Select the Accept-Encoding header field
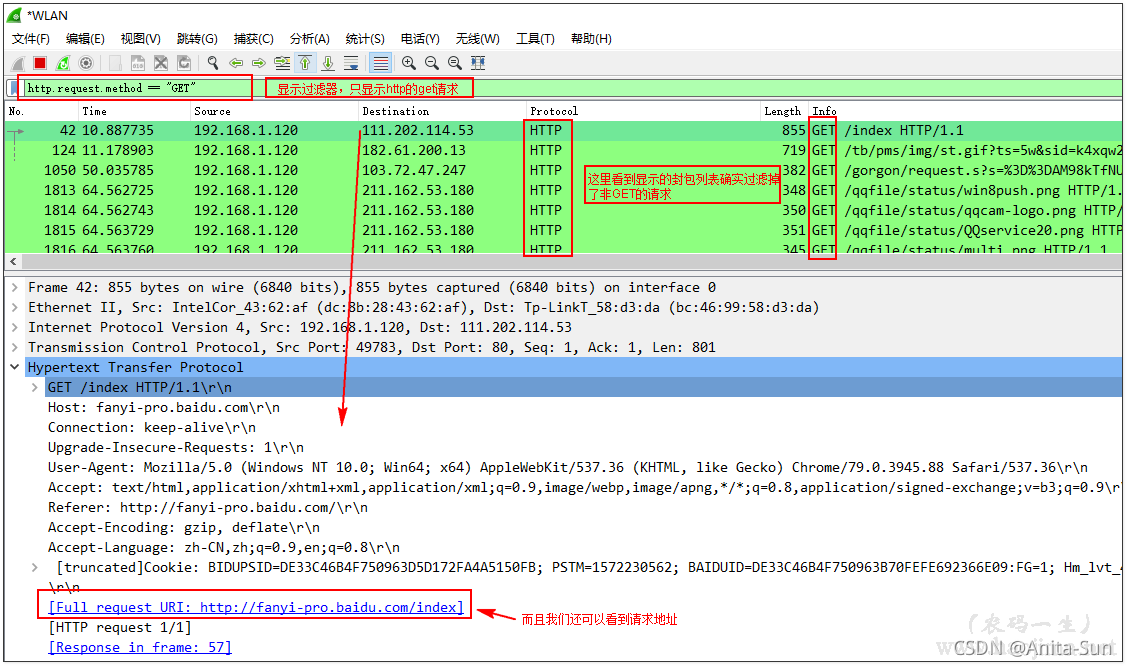1127x666 pixels. click(x=184, y=528)
